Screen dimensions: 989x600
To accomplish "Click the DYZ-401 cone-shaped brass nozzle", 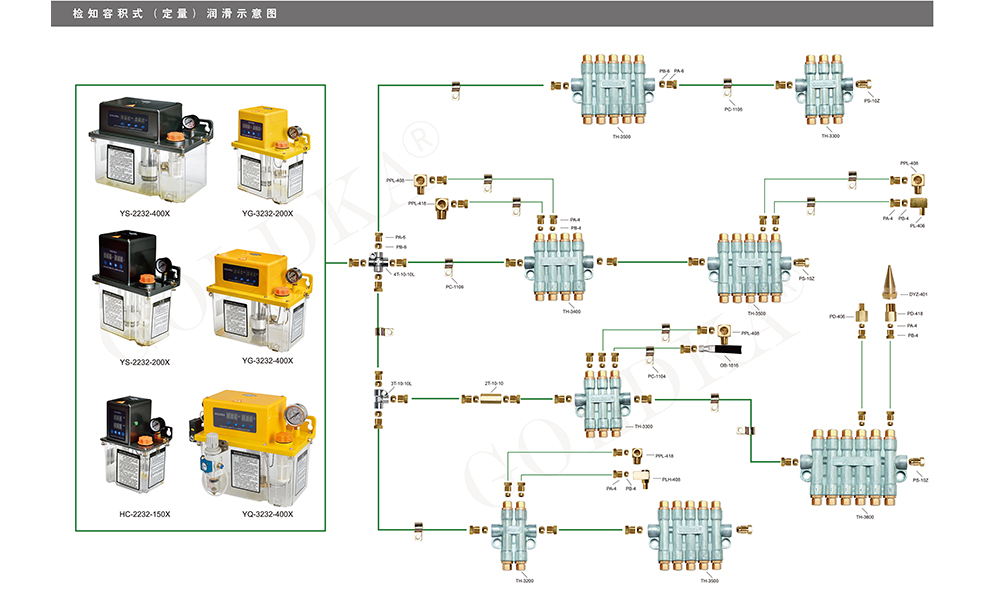I will [x=889, y=283].
